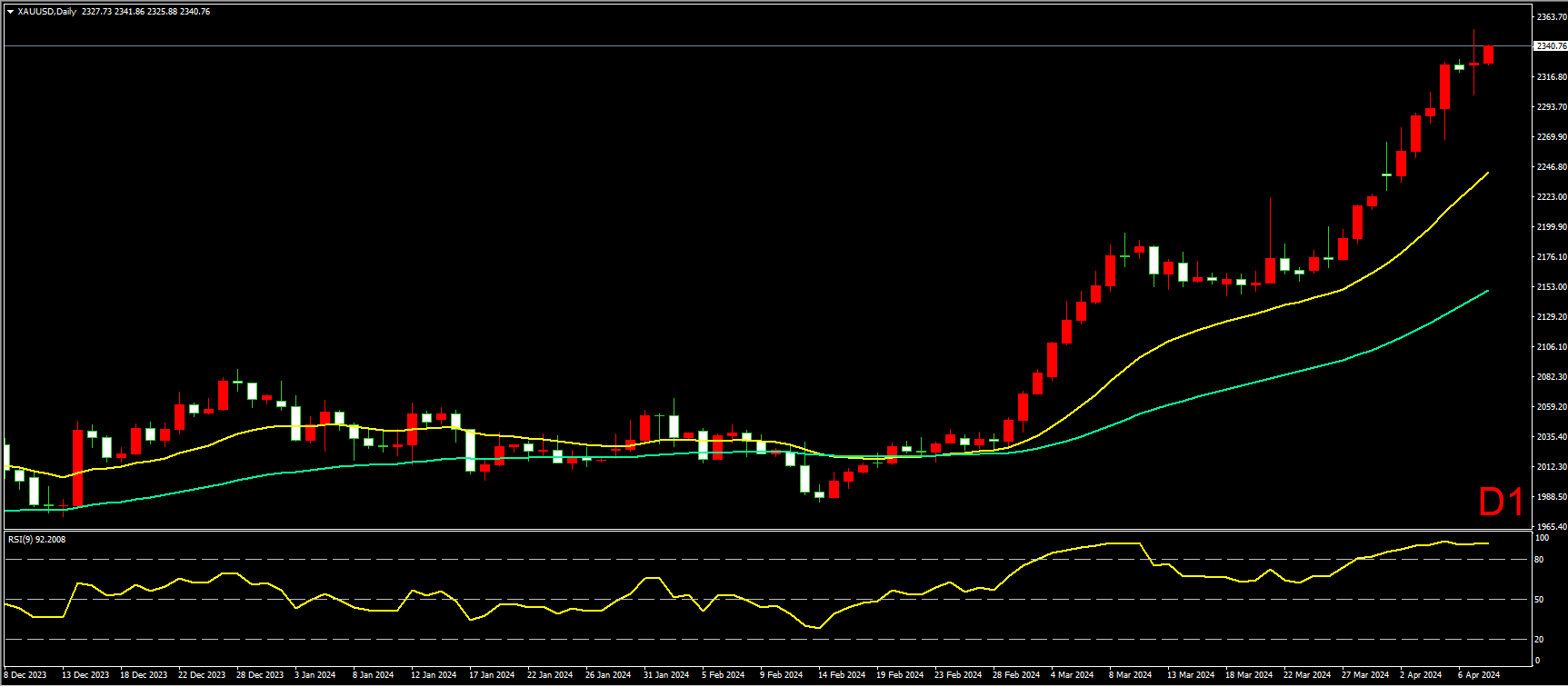Click the 26 Jan 2024 date label

608,675
